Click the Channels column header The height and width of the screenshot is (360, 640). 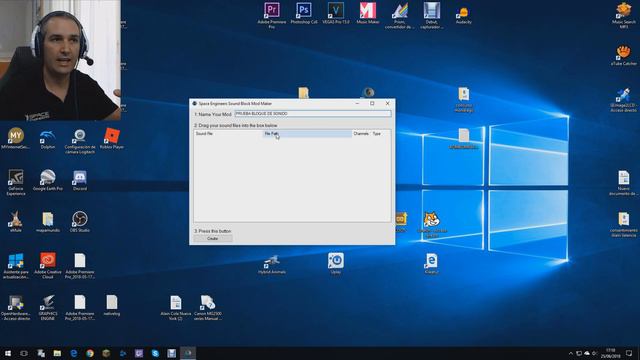click(361, 133)
